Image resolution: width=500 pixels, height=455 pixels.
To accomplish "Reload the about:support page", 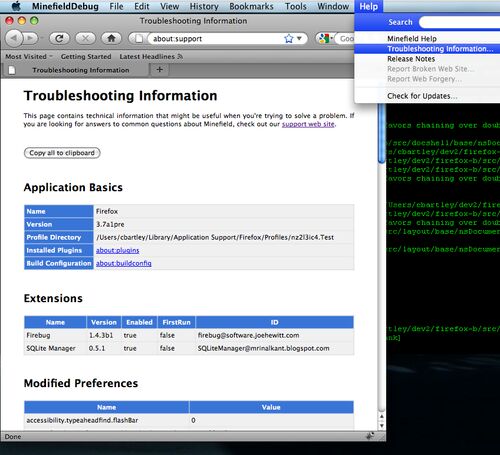I will 59,39.
